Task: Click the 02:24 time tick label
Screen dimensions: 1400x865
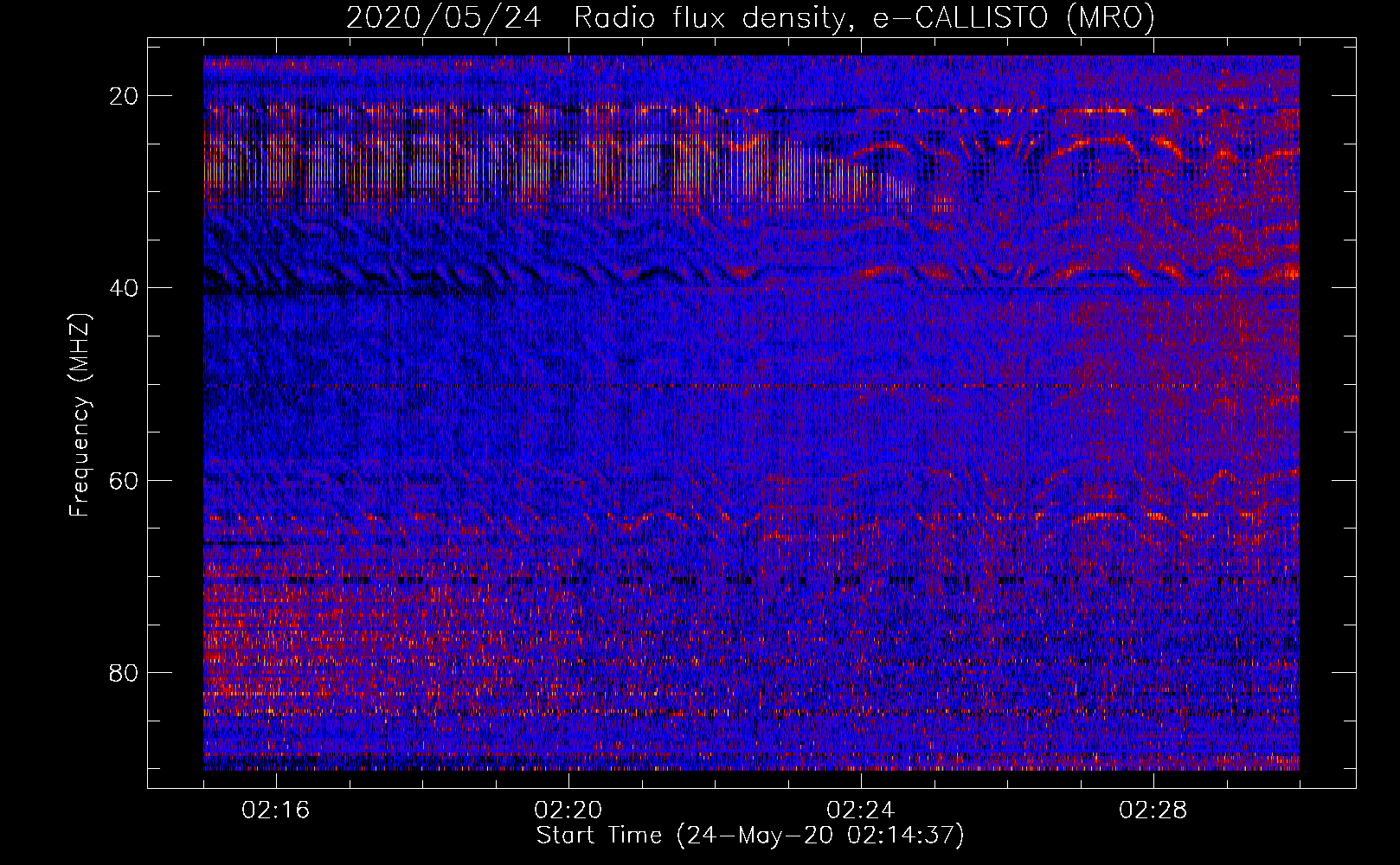Action: point(861,811)
